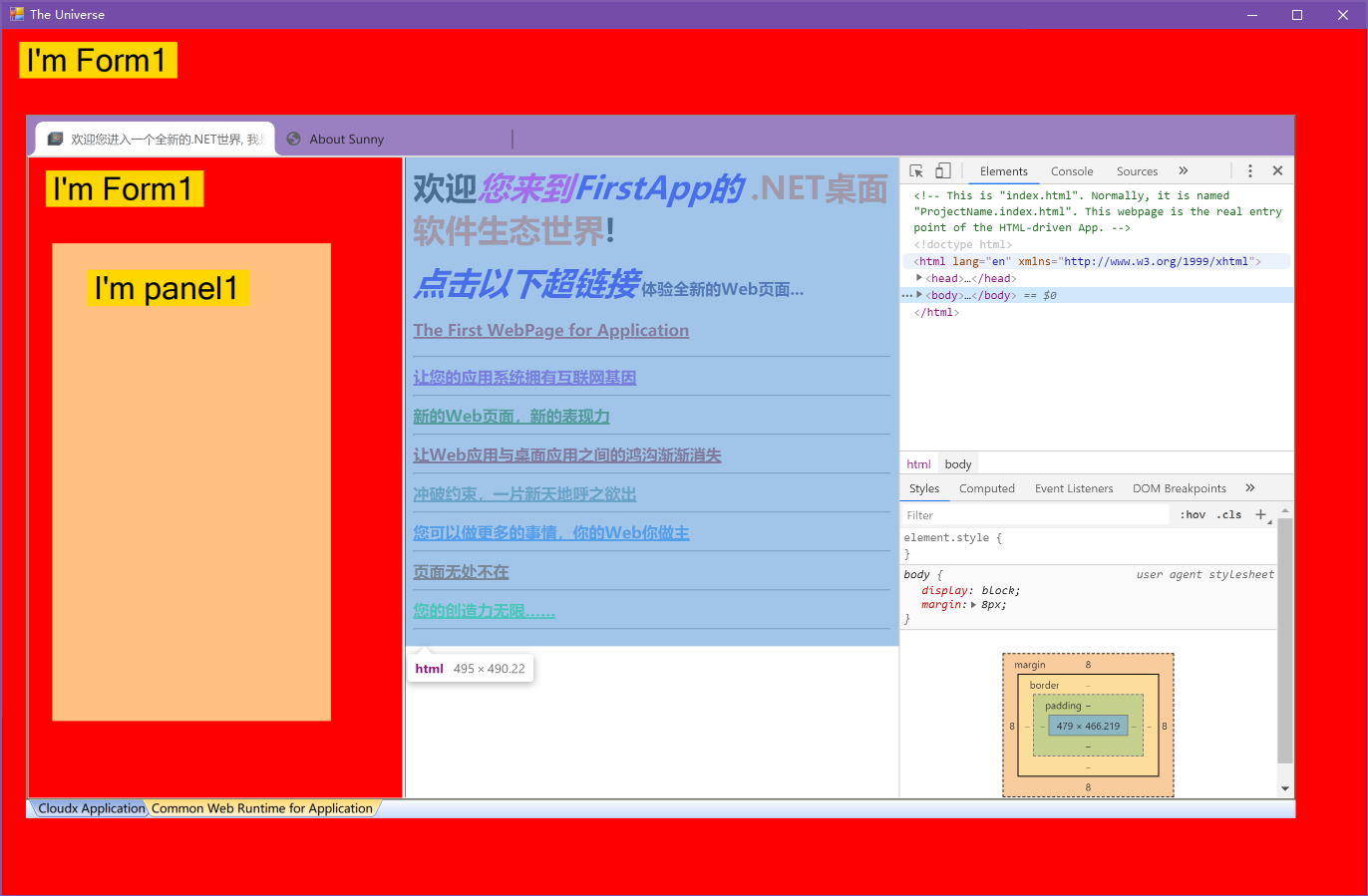Click The Universe window app icon
Viewport: 1368px width, 896px height.
pos(16,14)
